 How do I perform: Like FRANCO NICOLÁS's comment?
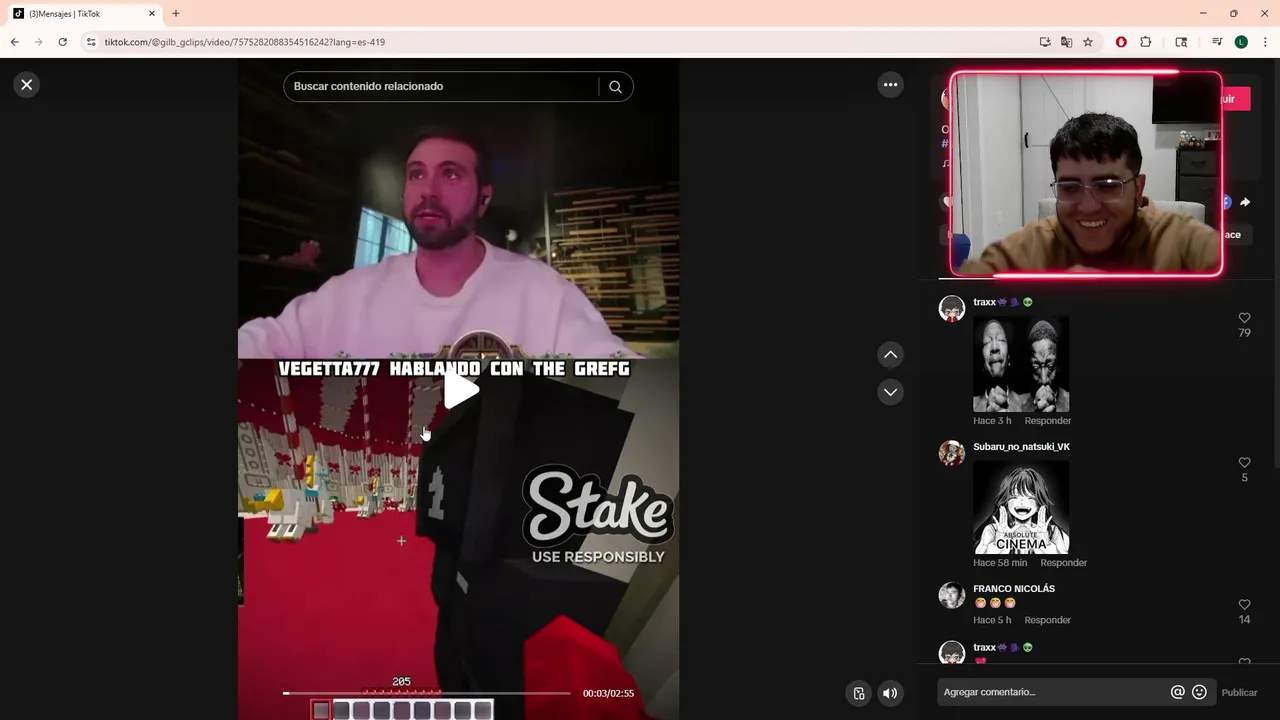[1244, 605]
